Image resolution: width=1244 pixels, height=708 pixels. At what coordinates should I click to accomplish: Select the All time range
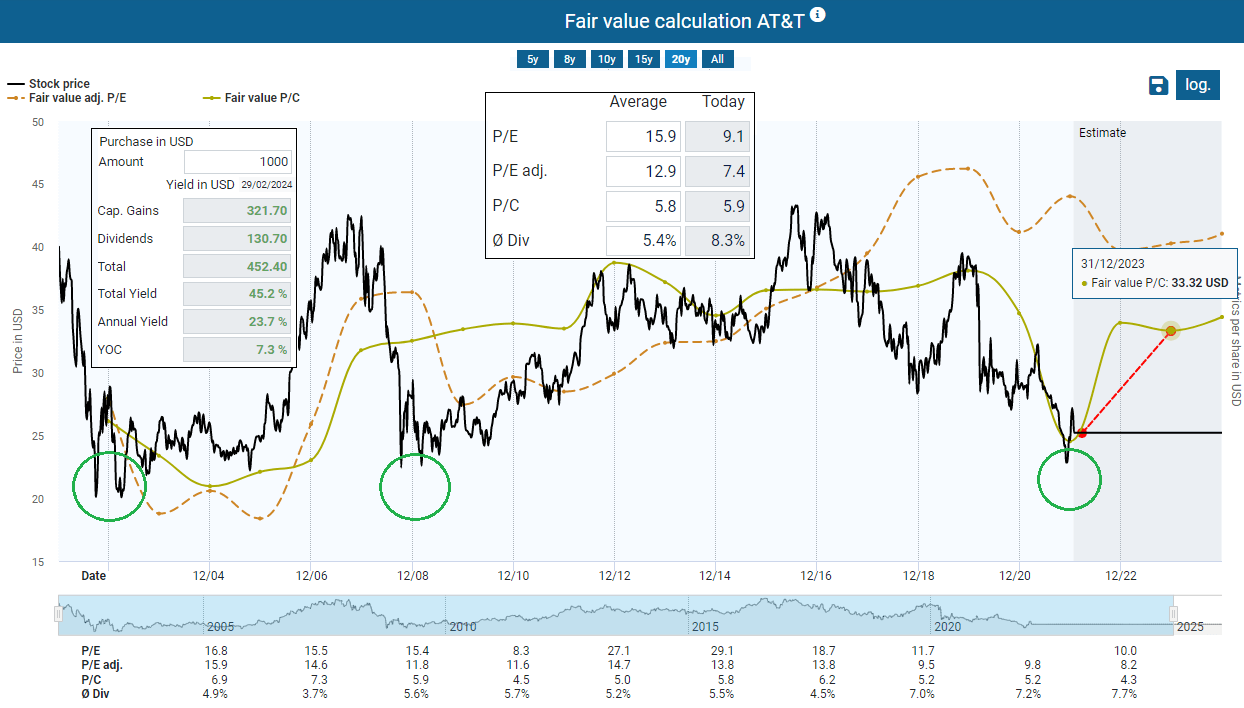pyautogui.click(x=718, y=59)
